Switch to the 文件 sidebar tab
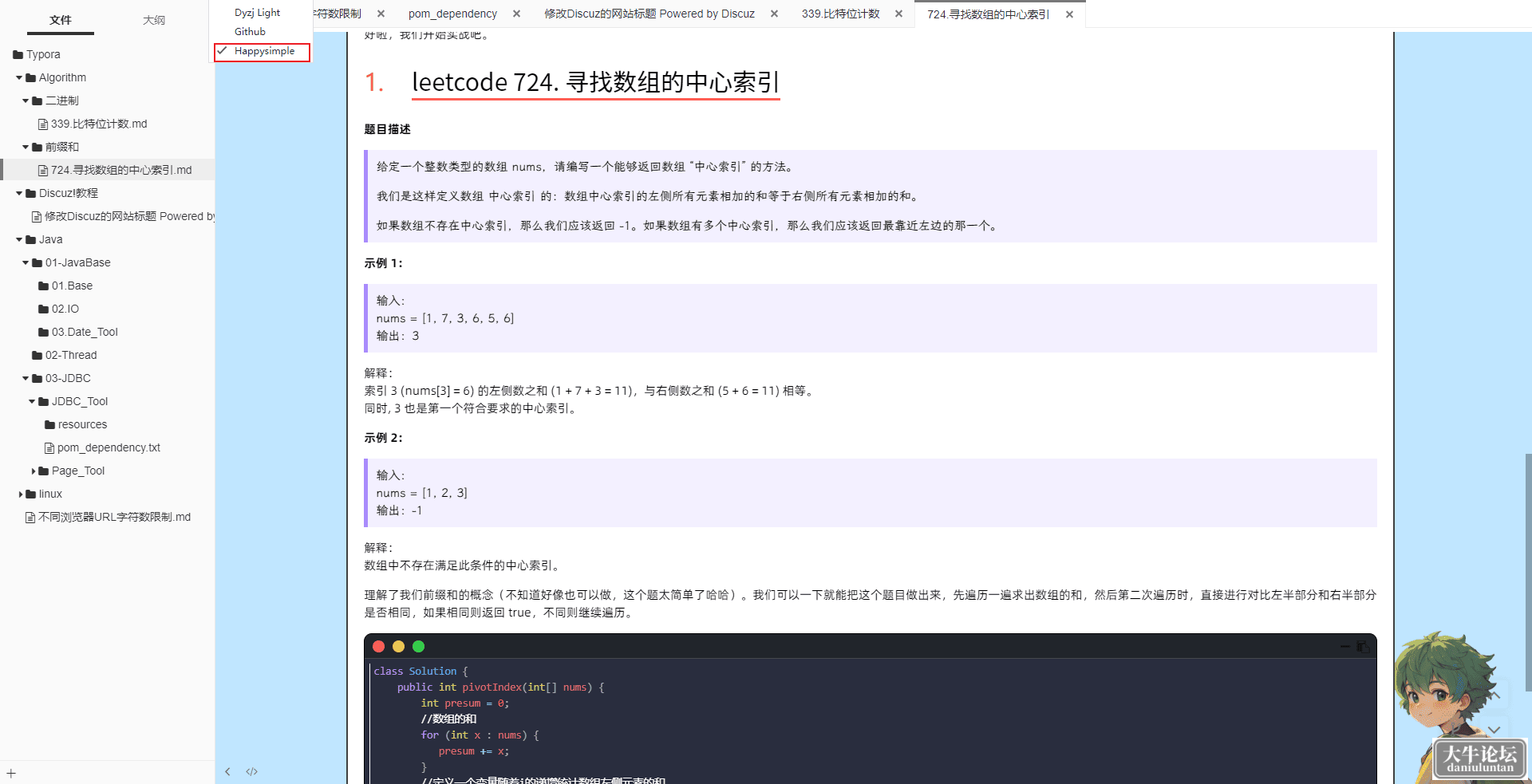Image resolution: width=1532 pixels, height=784 pixels. (x=61, y=20)
